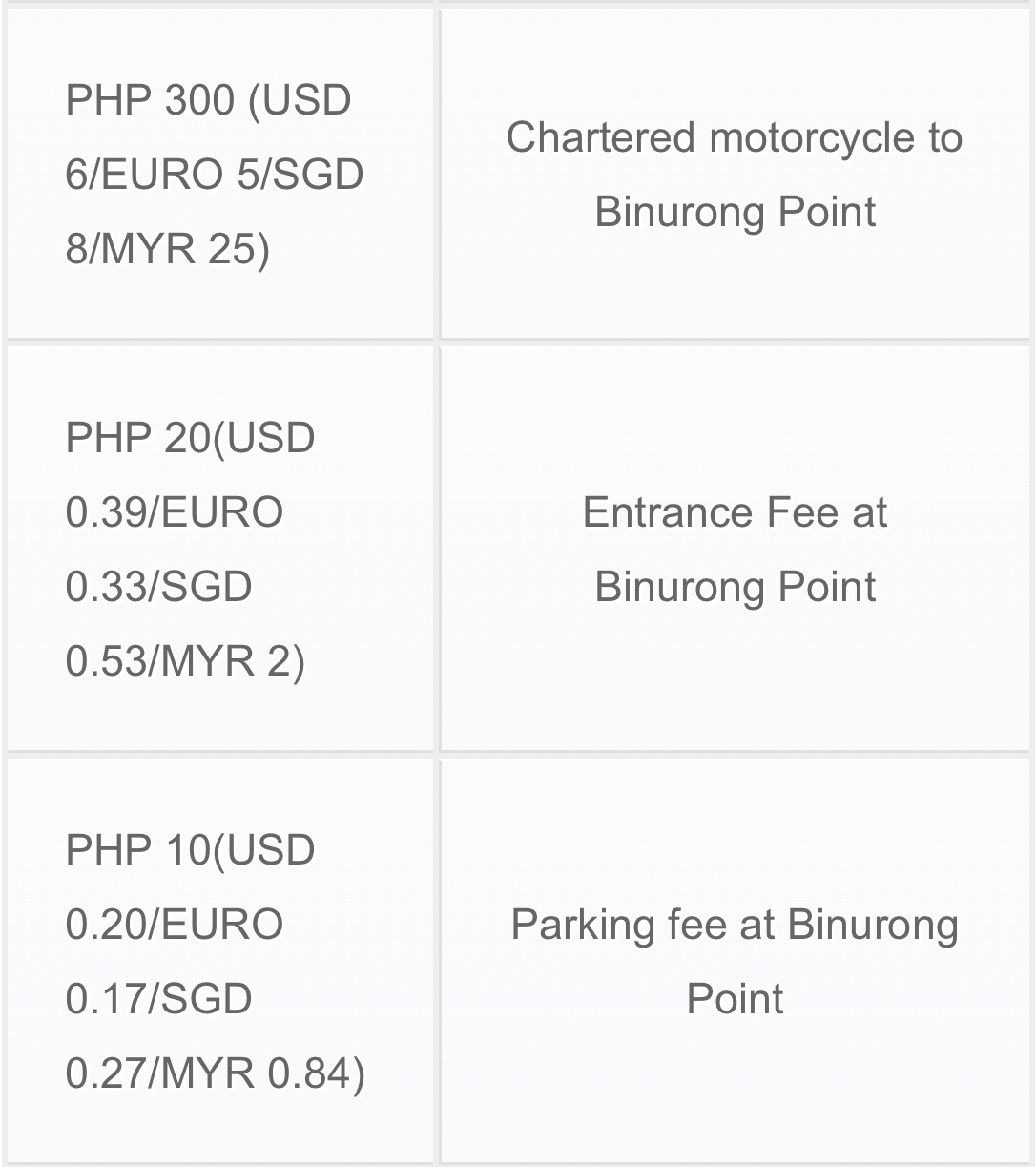The image size is (1036, 1167).
Task: Click the "PHP 300" amount text
Action: 150,100
